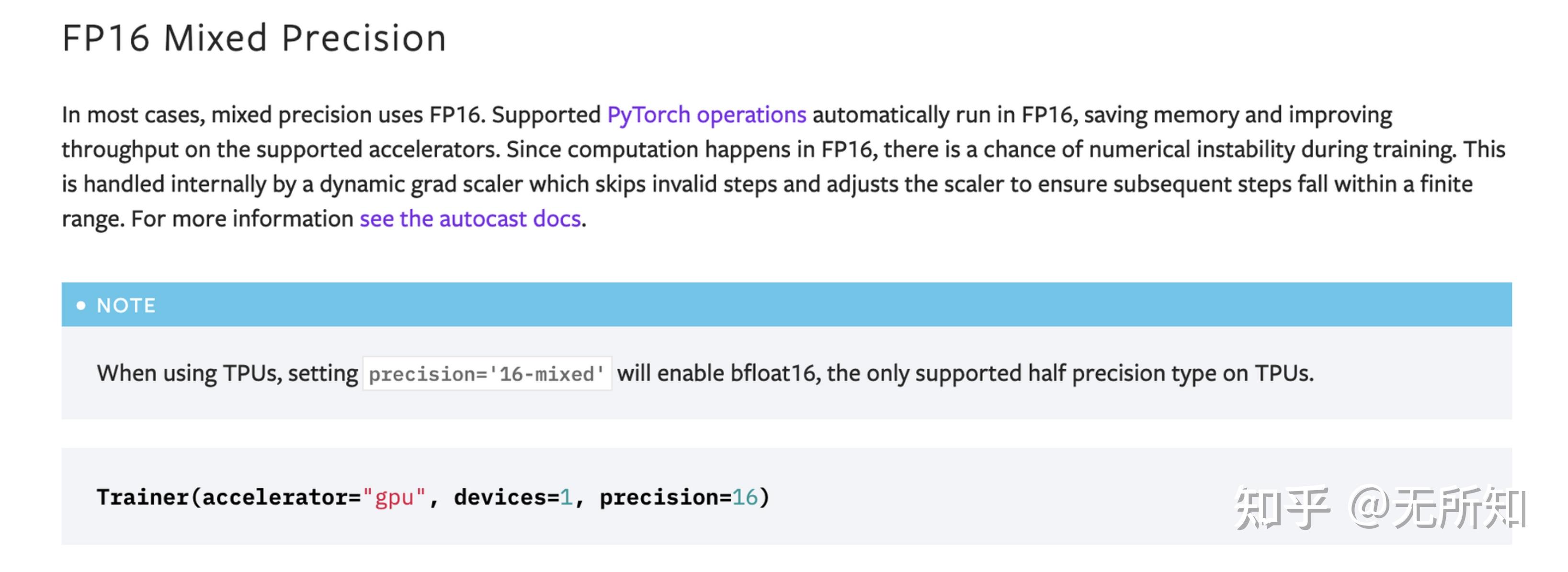Click empty area of grey code block

[x=1035, y=469]
